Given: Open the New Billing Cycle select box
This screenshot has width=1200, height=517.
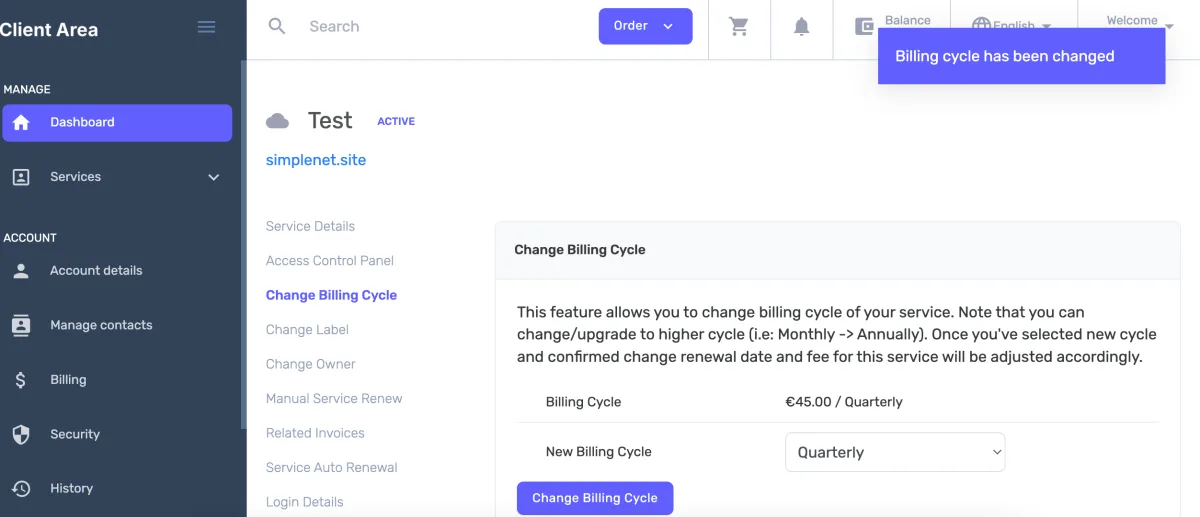Looking at the screenshot, I should point(895,452).
